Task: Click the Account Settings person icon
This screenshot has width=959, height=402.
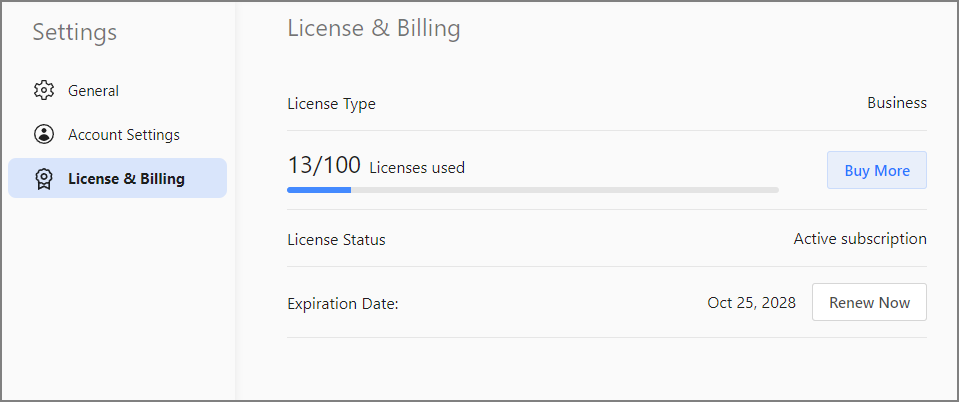Action: [43, 134]
